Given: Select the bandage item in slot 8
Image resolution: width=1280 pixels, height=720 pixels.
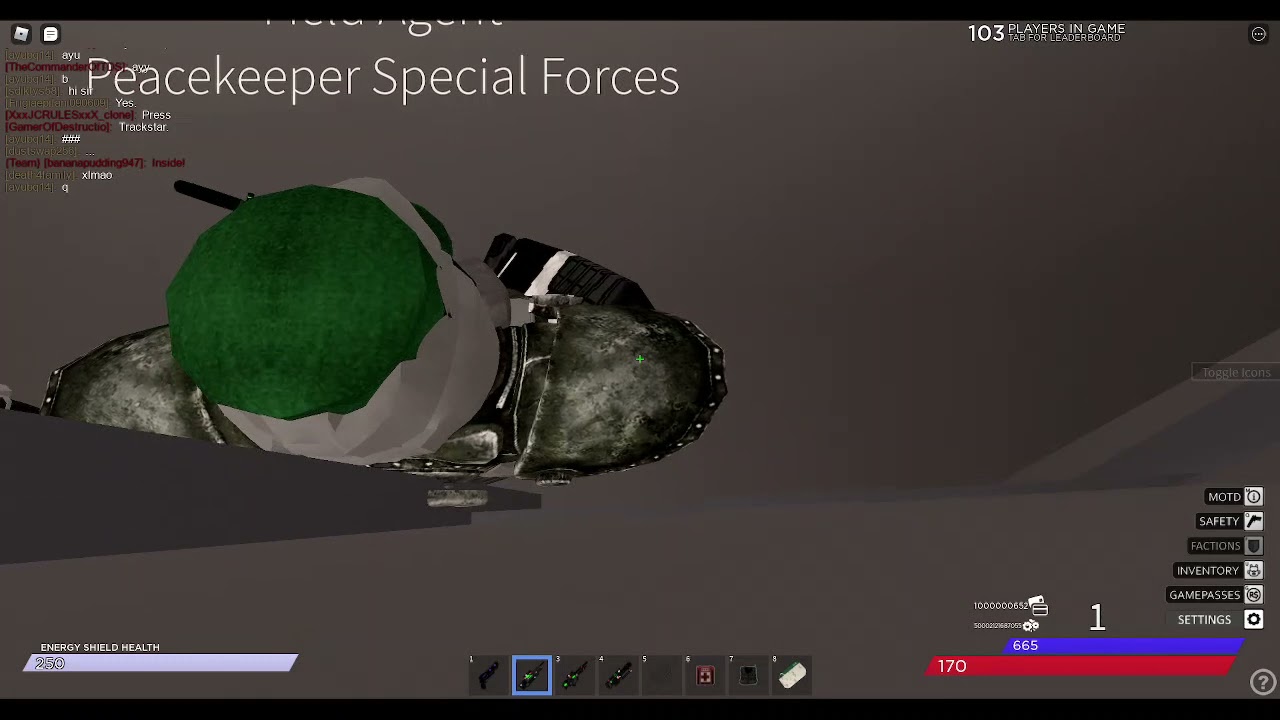Looking at the screenshot, I should click(x=791, y=676).
